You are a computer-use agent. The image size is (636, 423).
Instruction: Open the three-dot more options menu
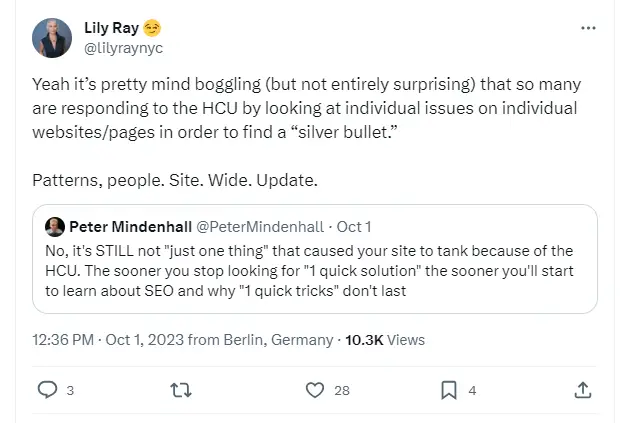tap(588, 28)
